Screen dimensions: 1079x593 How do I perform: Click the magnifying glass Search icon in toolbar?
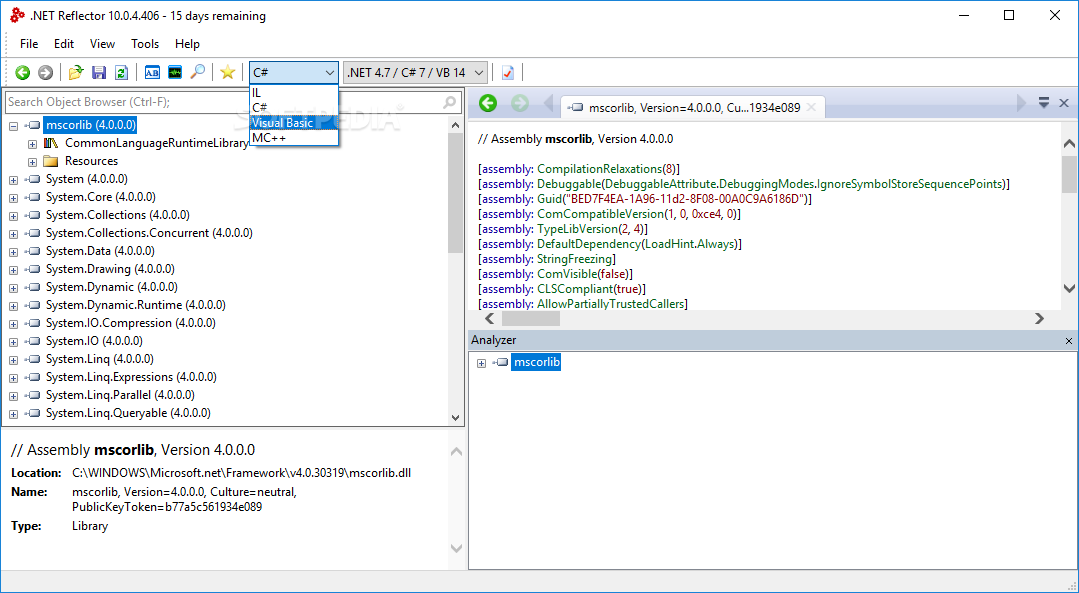(197, 72)
